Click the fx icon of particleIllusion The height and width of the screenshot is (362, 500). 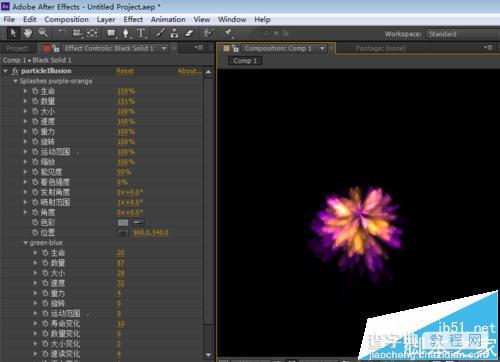15,71
